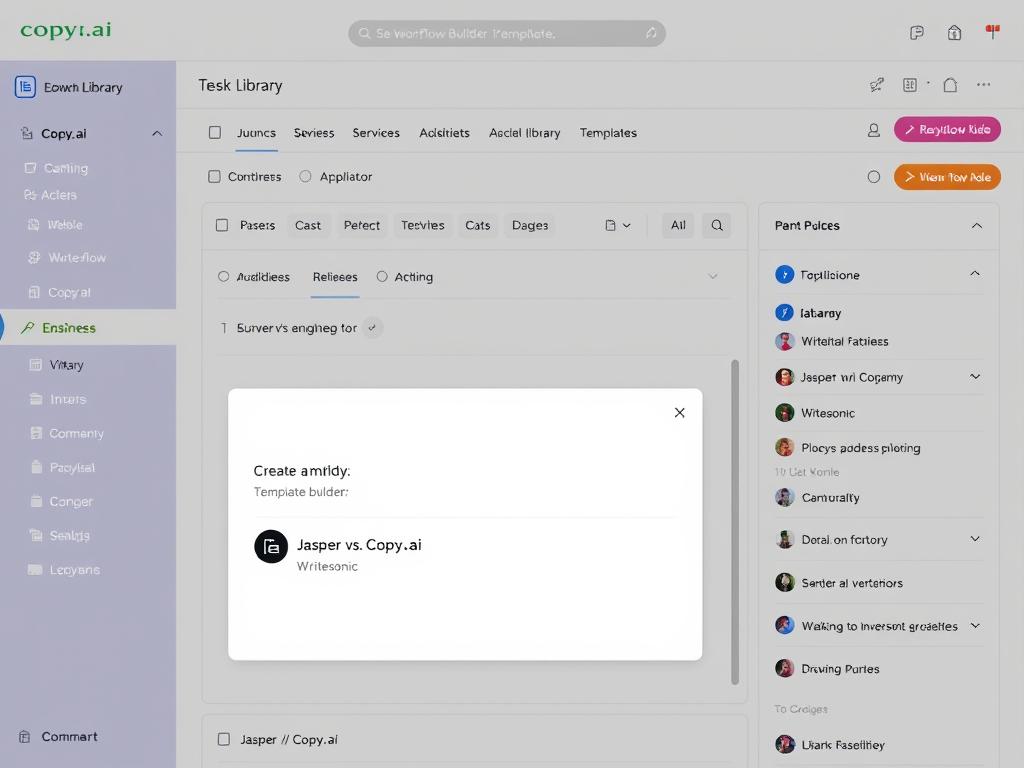Screen dimensions: 1024x768
Task: Open the search magnifier icon in the filter bar
Action: click(716, 225)
